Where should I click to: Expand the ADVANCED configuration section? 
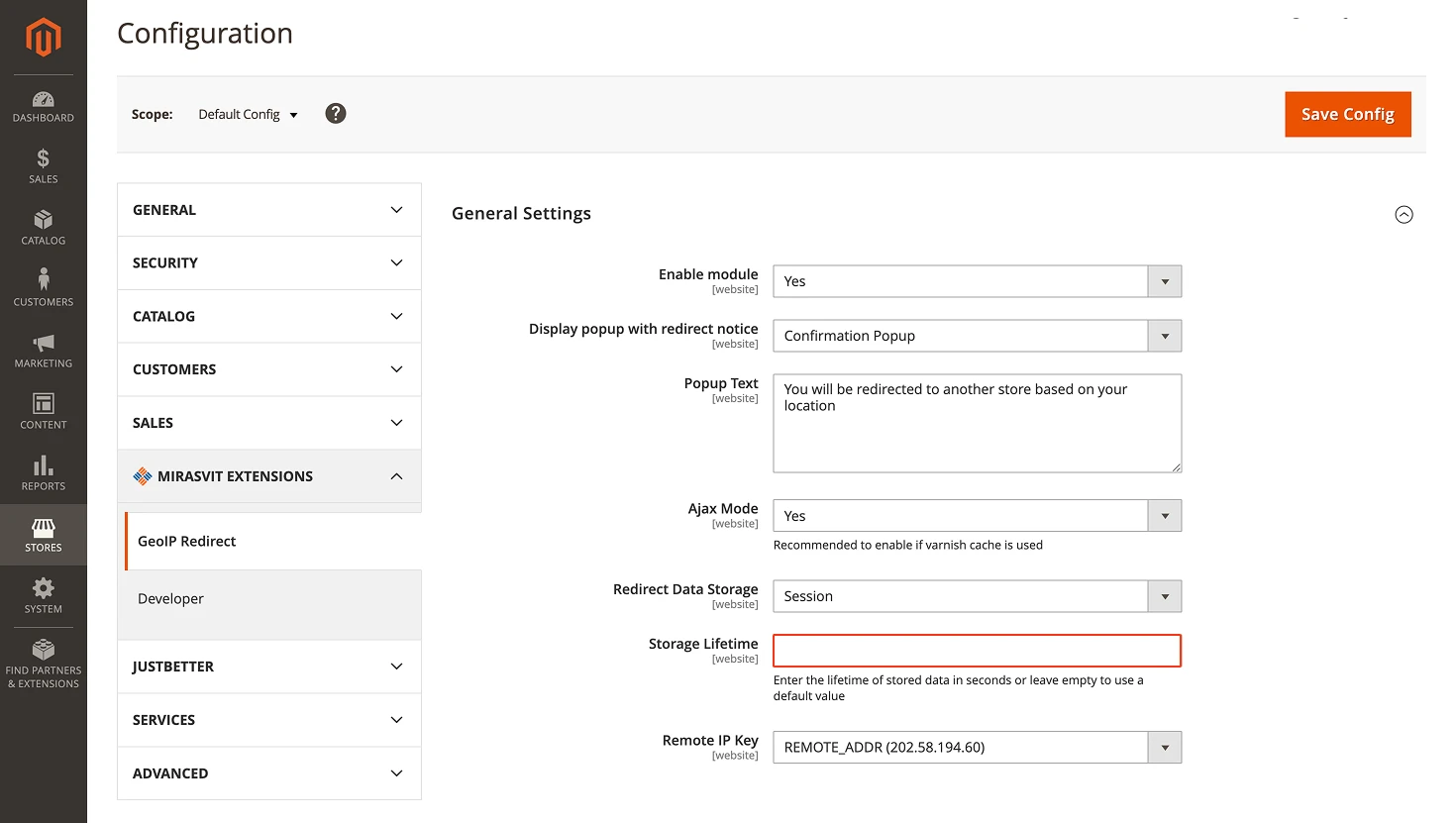268,773
